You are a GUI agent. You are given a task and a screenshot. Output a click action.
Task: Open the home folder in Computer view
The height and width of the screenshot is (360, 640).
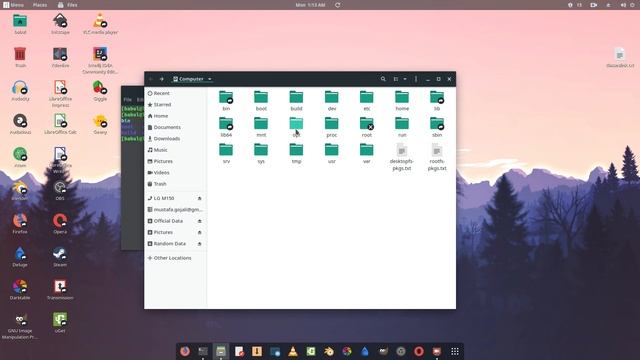[x=402, y=101]
